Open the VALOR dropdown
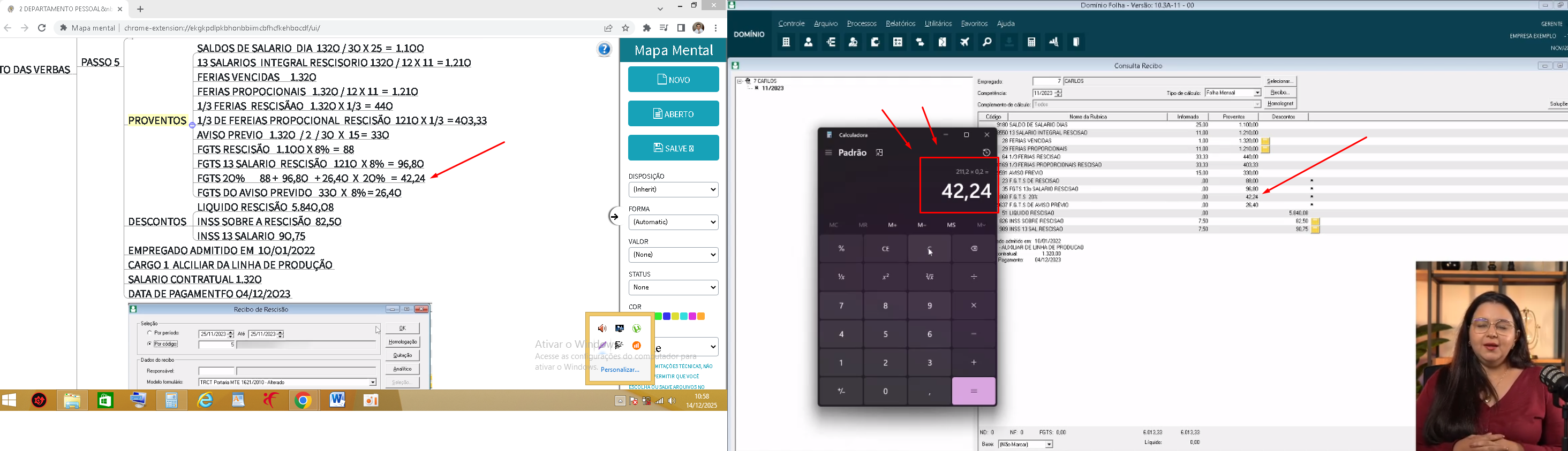The height and width of the screenshot is (451, 1568). point(673,255)
